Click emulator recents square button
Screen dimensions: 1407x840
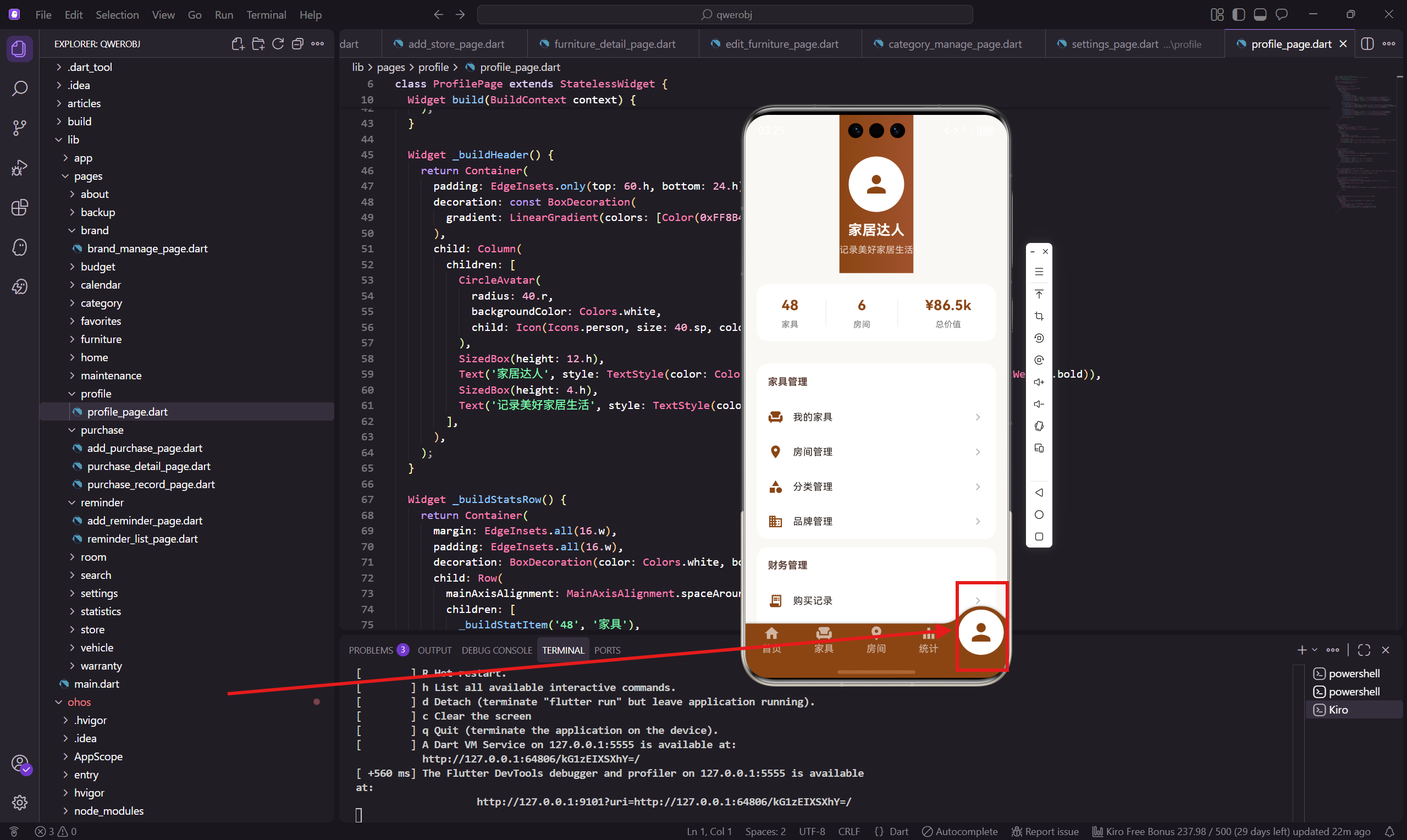pos(1039,537)
